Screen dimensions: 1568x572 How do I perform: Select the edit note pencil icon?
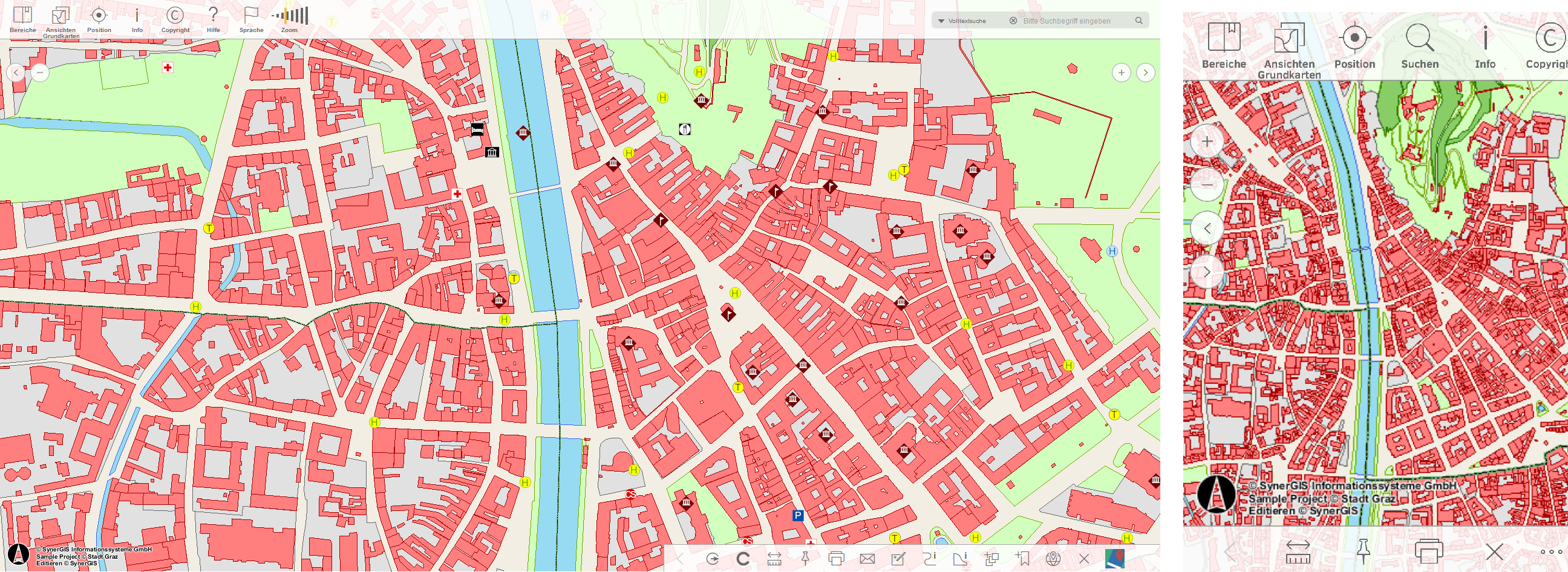click(x=898, y=559)
